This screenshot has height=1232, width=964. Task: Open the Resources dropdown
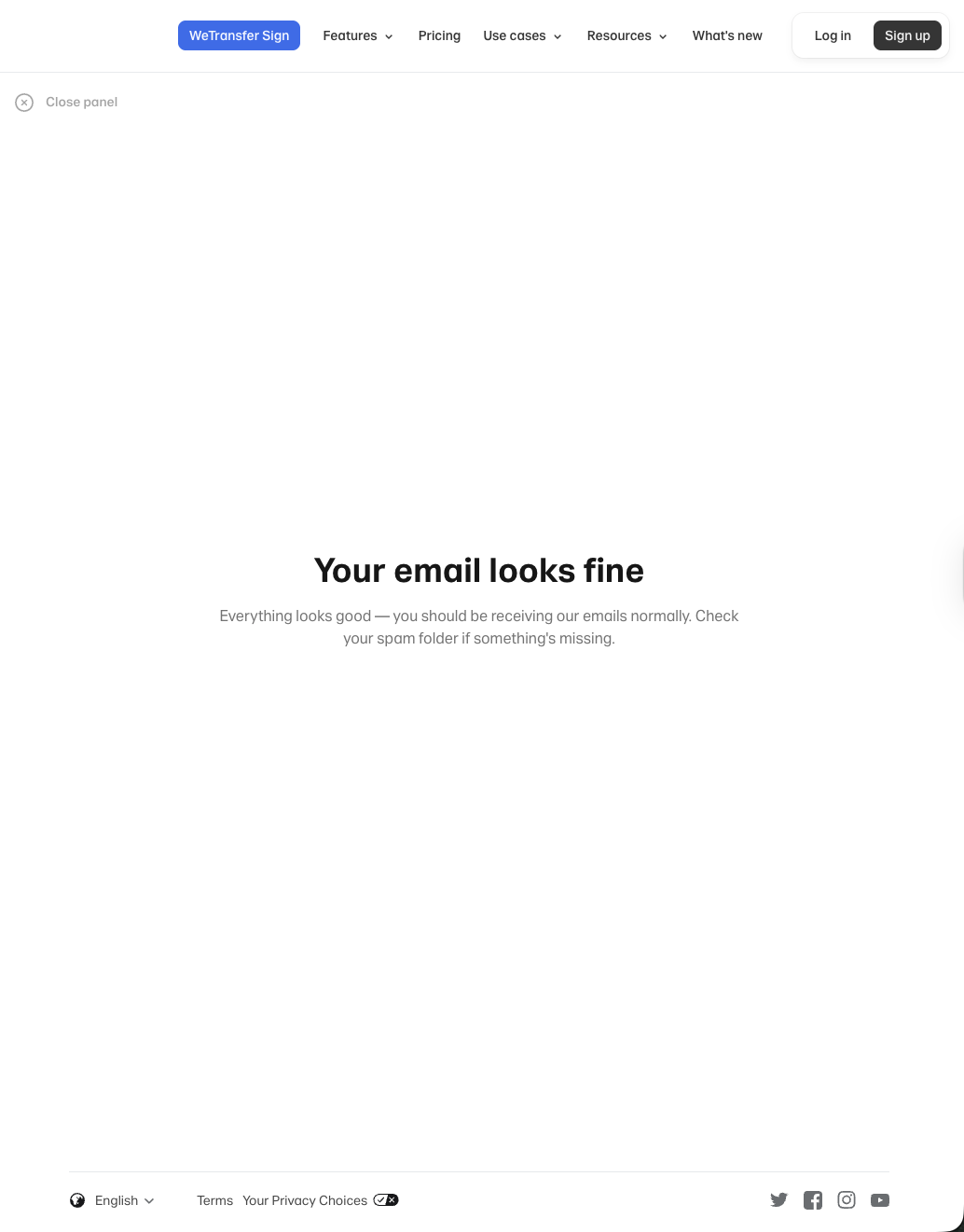pyautogui.click(x=627, y=35)
